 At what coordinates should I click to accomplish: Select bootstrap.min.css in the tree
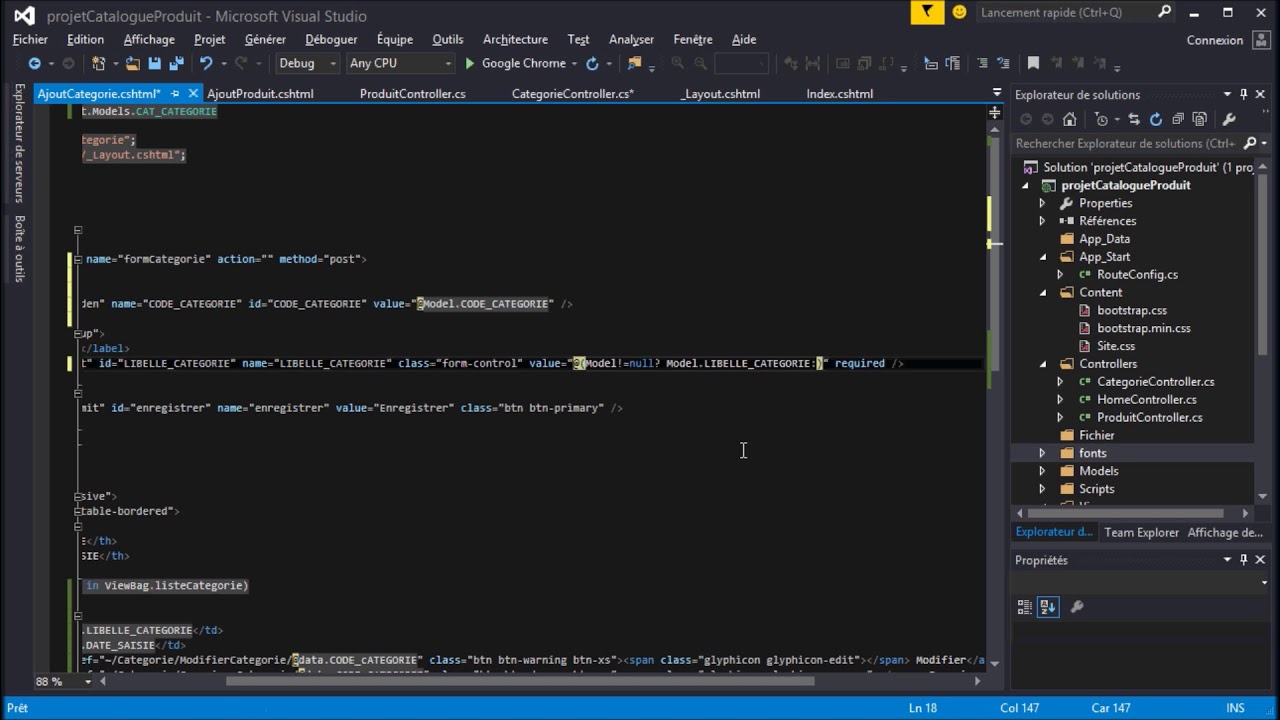pos(1143,328)
